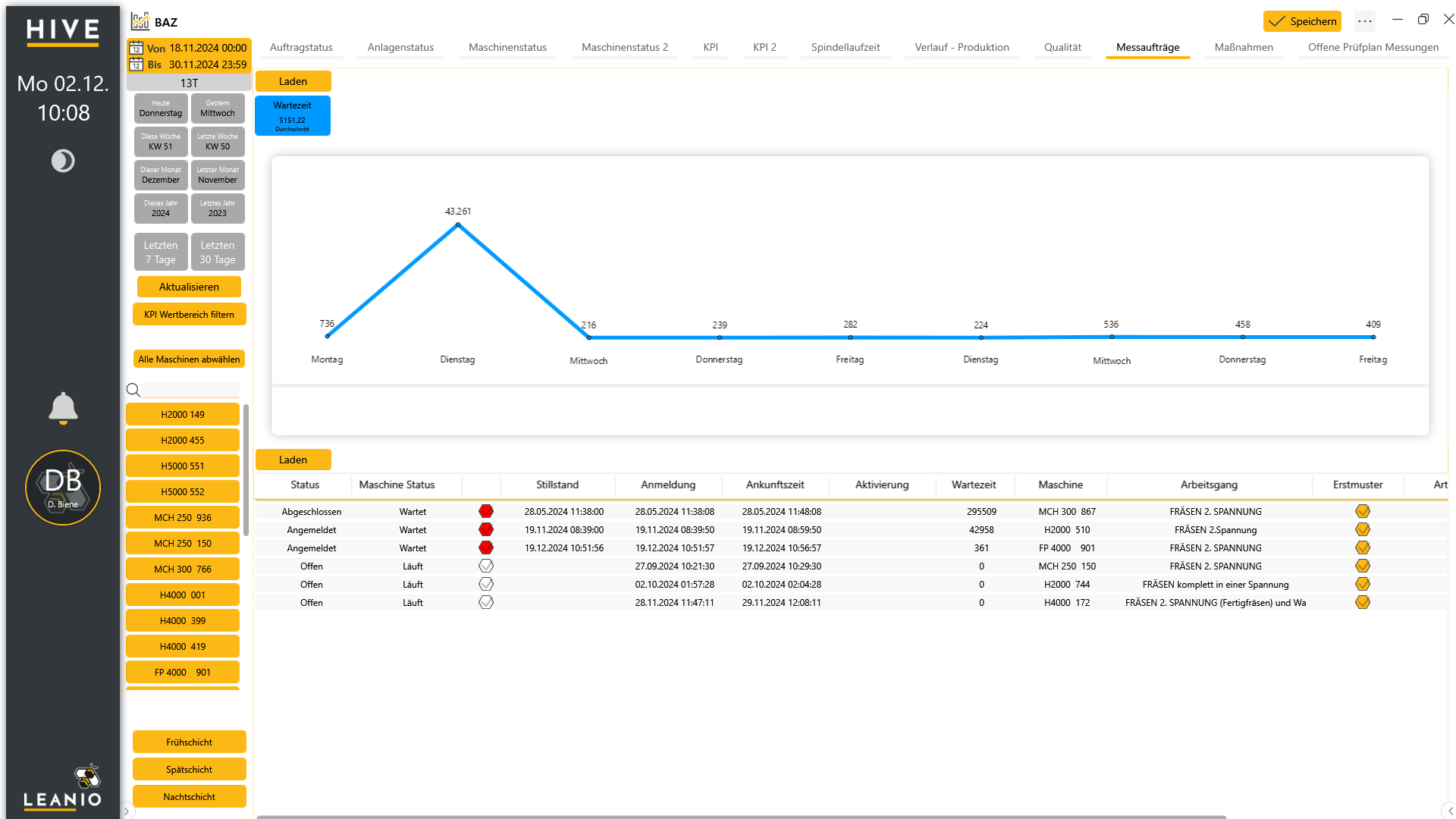Click the Dienstag 43261 chart data point
The width and height of the screenshot is (1456, 819).
(x=457, y=225)
